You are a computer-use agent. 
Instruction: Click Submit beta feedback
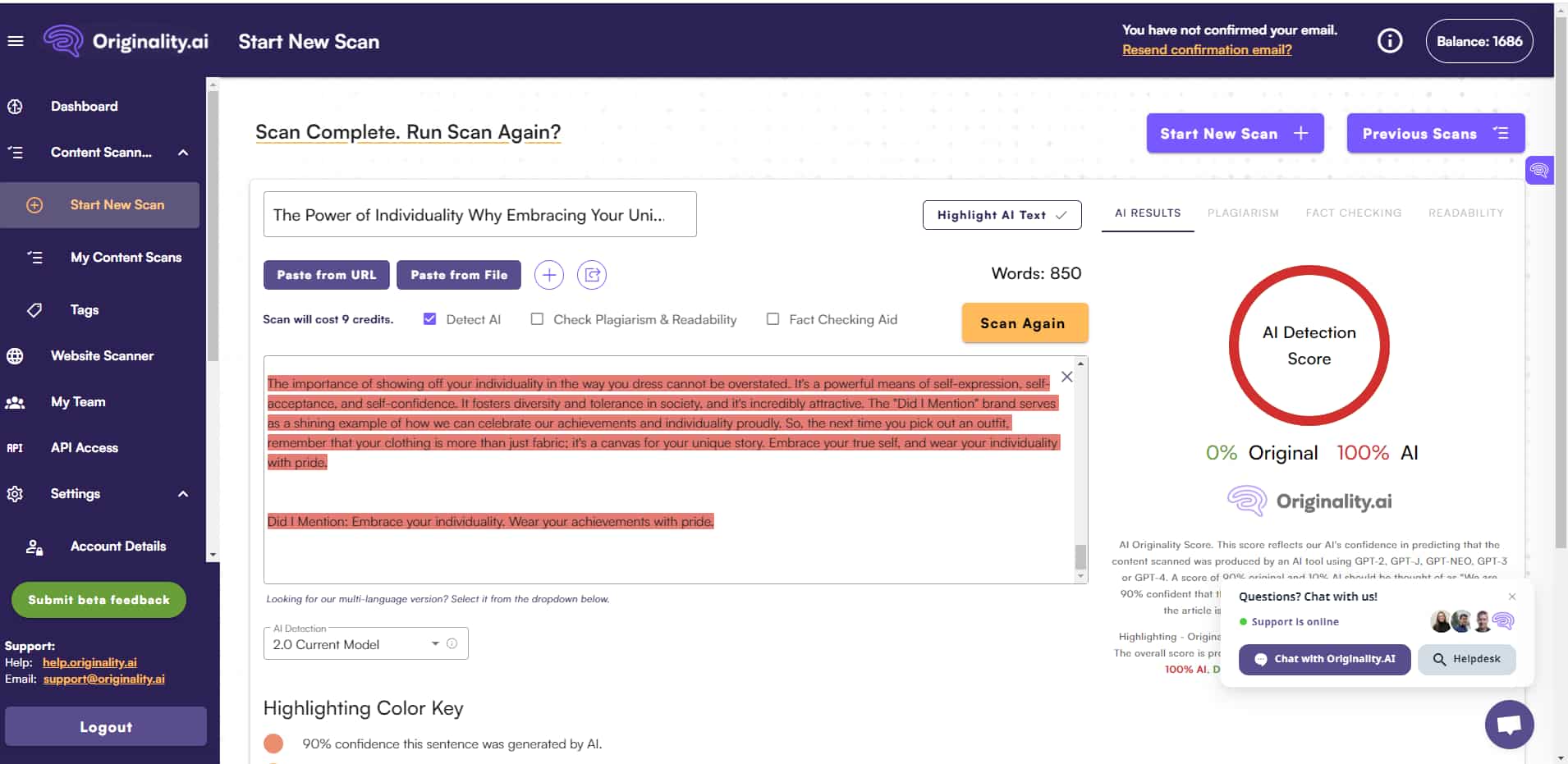tap(99, 600)
